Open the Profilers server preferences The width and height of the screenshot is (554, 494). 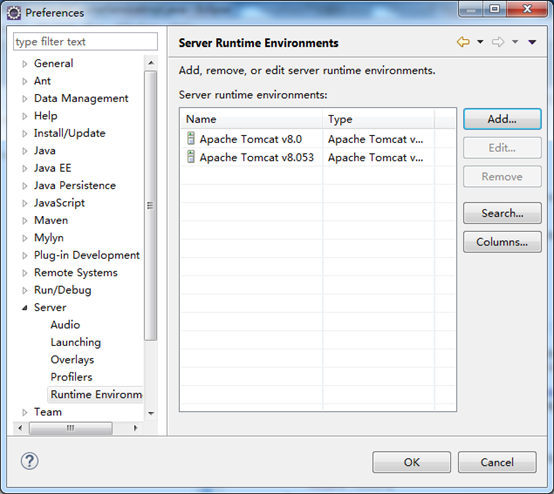pyautogui.click(x=71, y=377)
